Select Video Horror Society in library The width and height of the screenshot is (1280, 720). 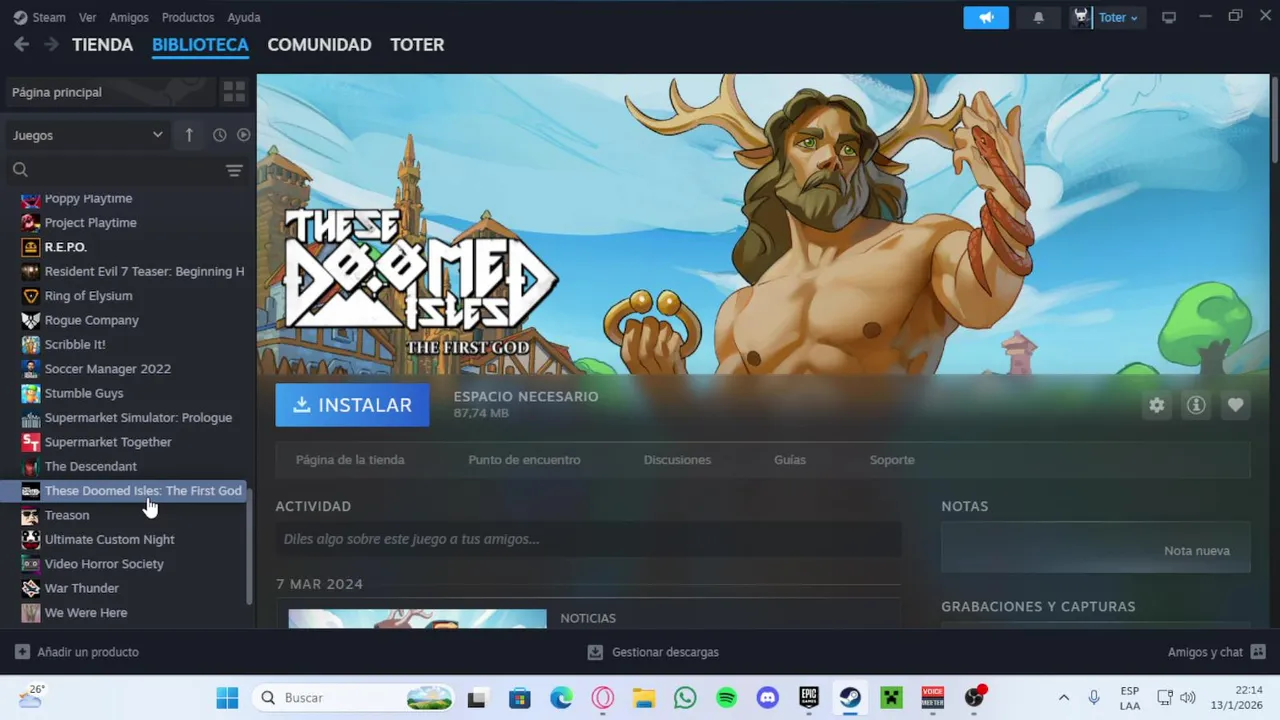(104, 564)
